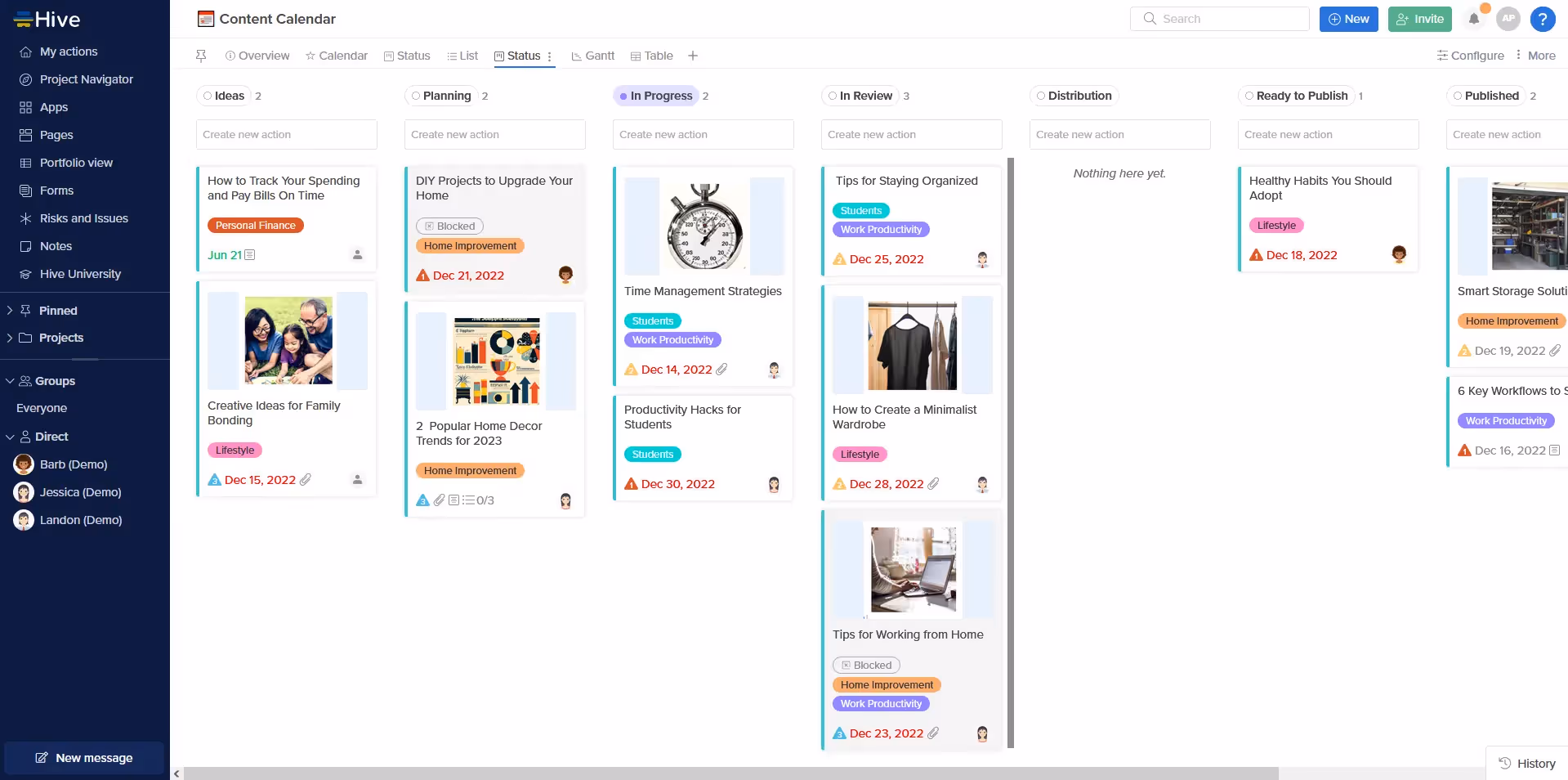Click the New message button
Viewport: 1568px width, 780px height.
(x=84, y=758)
